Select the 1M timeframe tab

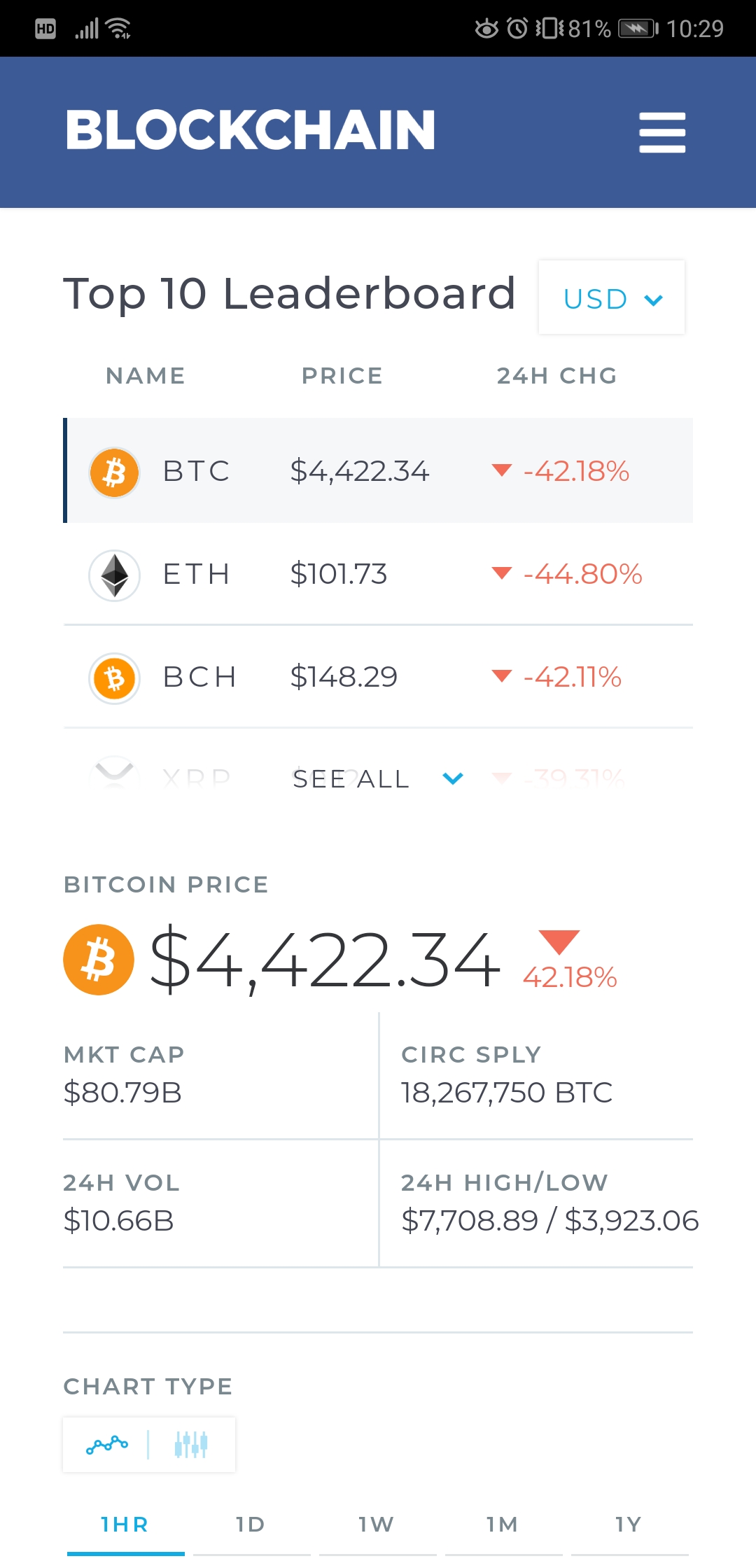tap(503, 1525)
